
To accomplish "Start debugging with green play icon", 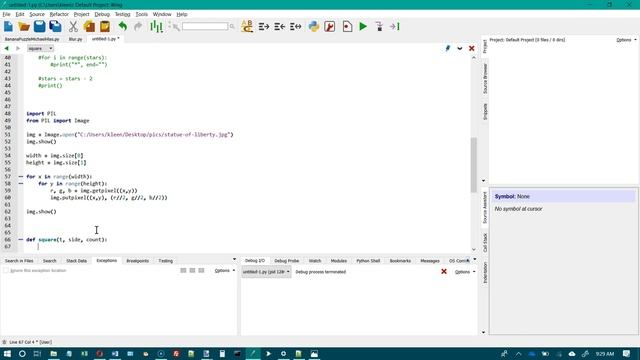I will [x=363, y=27].
